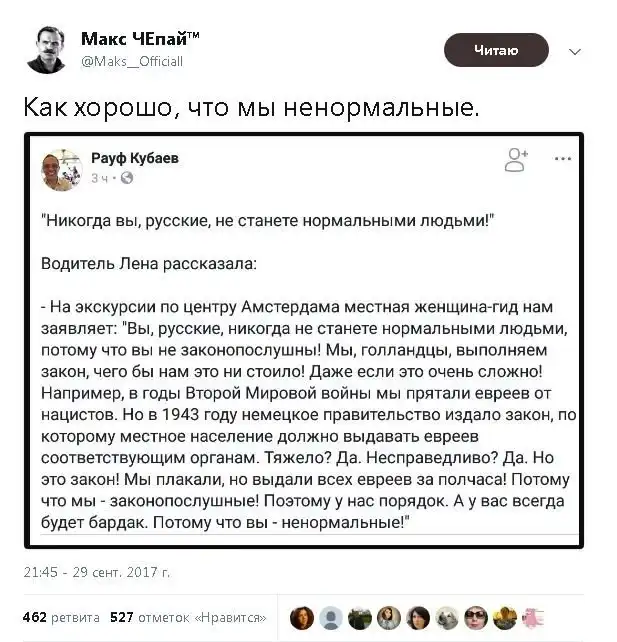Image resolution: width=617 pixels, height=642 pixels.
Task: Click the tweet text "Как хорошо, что мы ненормальные."
Action: click(x=251, y=105)
